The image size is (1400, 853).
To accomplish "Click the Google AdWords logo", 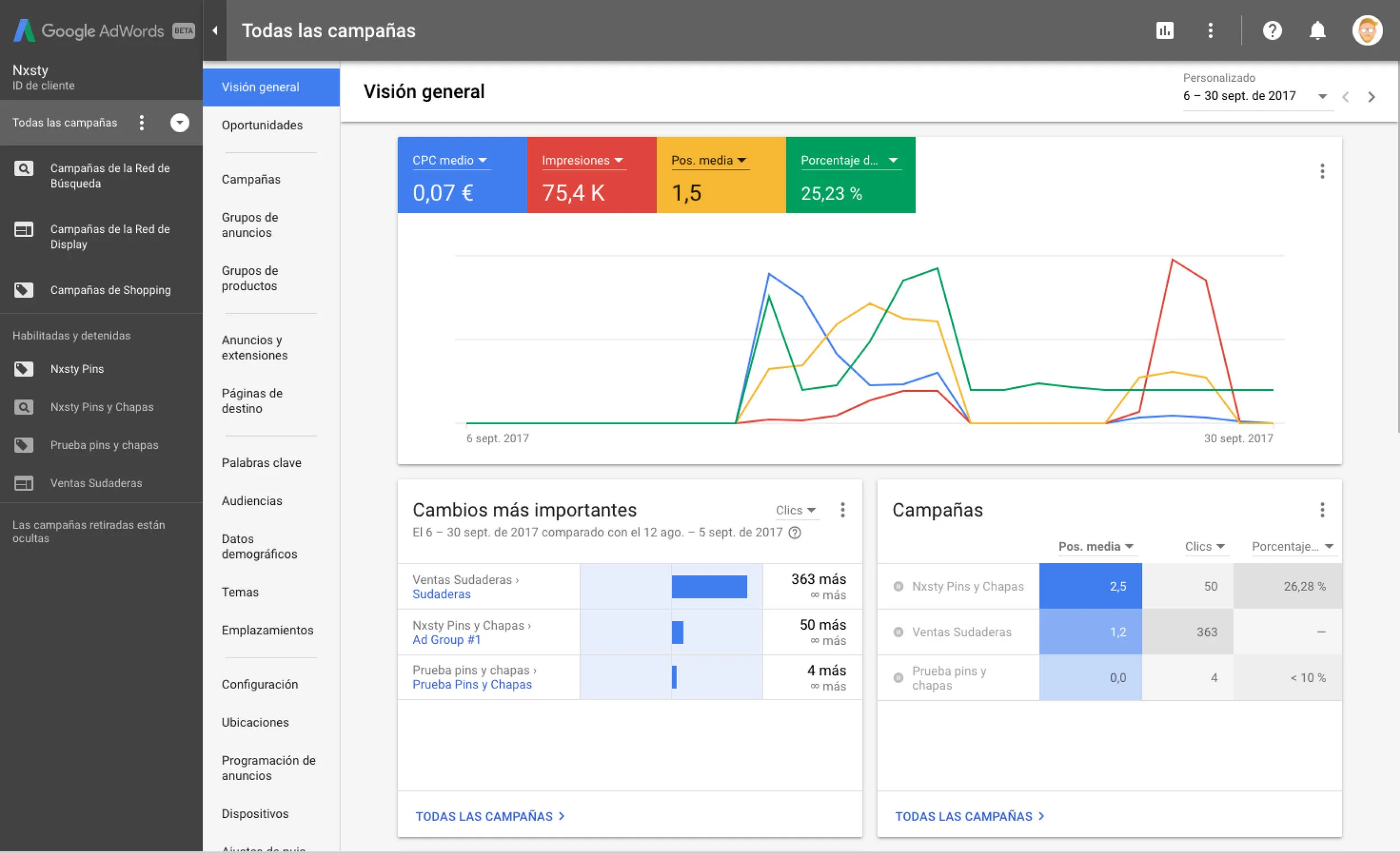I will point(104,31).
